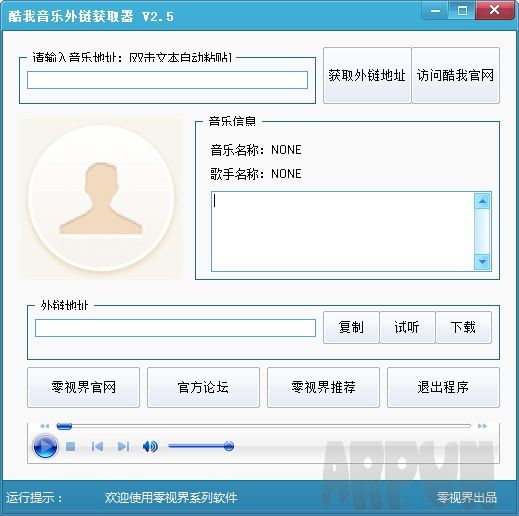Mute audio using the speaker icon
The image size is (519, 516).
(x=150, y=446)
